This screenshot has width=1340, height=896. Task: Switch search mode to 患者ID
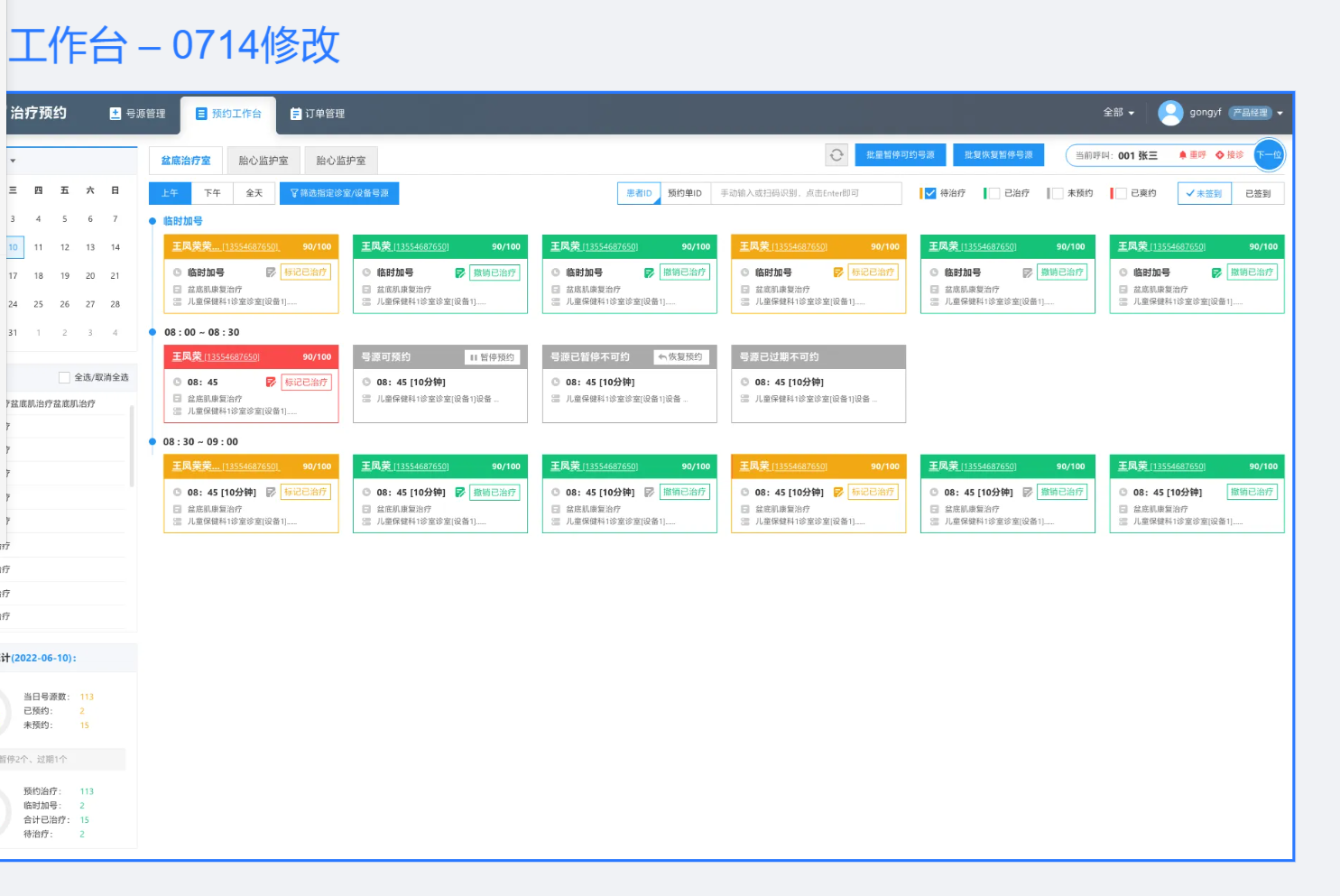640,194
